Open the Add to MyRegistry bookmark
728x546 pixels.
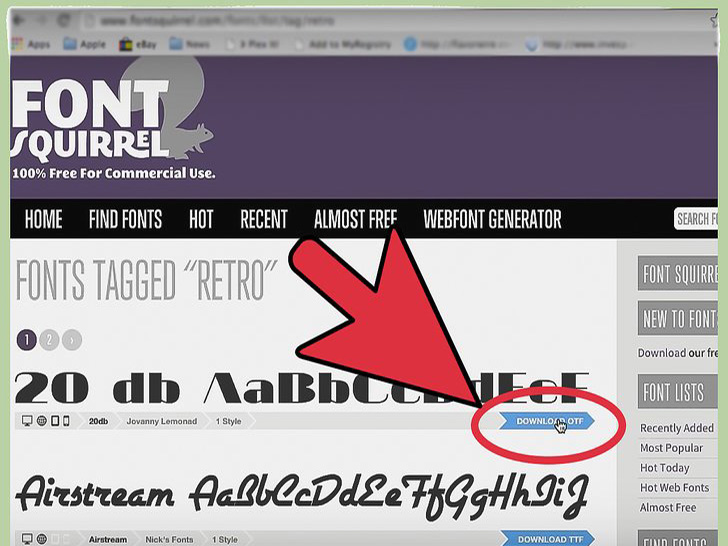point(343,45)
